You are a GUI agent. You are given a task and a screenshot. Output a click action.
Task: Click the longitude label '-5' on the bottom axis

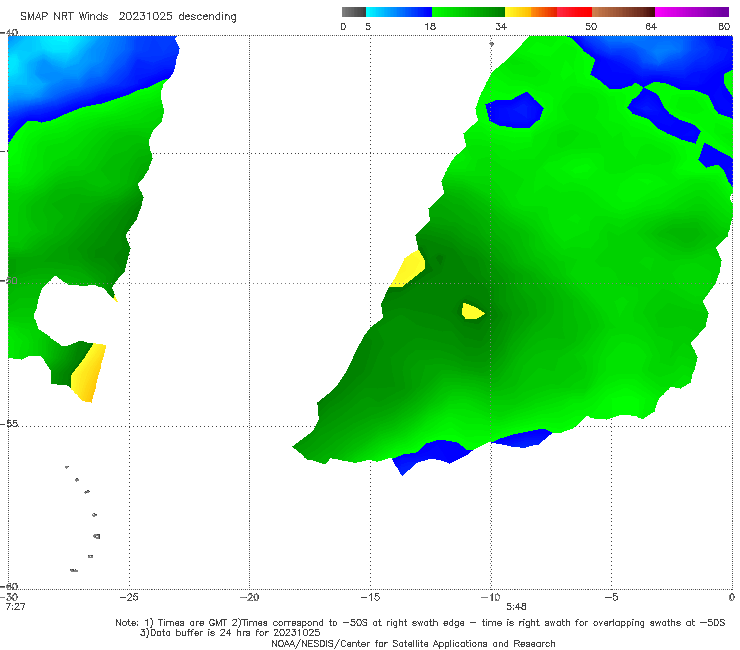click(x=612, y=597)
